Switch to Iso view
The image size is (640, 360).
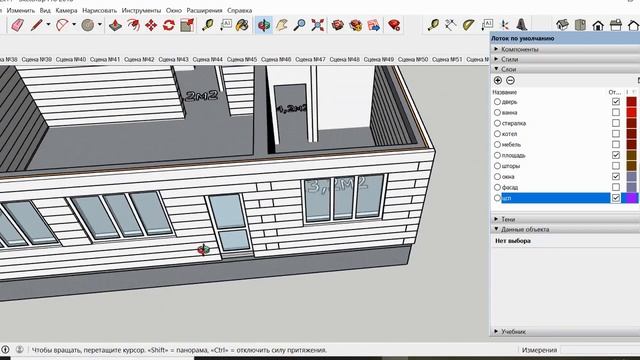[562, 25]
